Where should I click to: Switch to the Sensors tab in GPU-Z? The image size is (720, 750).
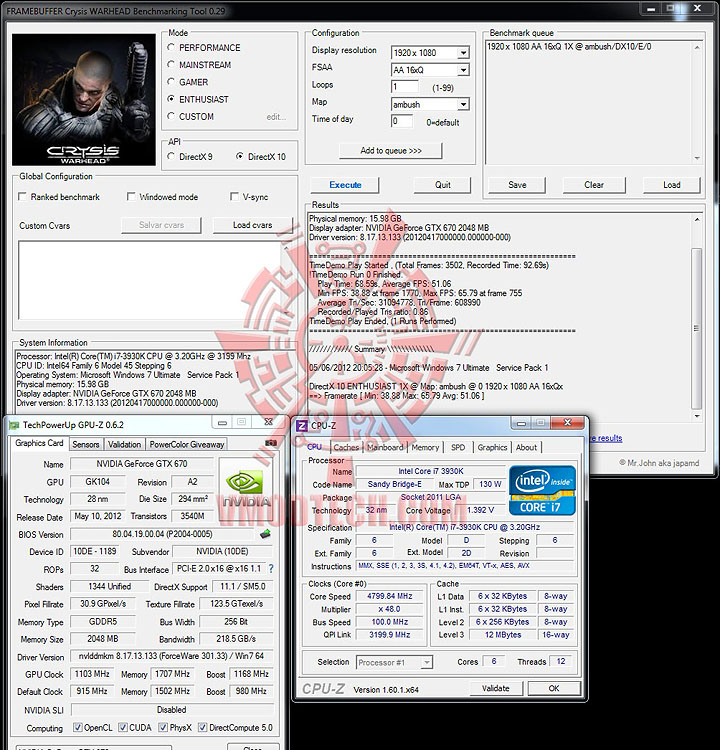tap(86, 444)
